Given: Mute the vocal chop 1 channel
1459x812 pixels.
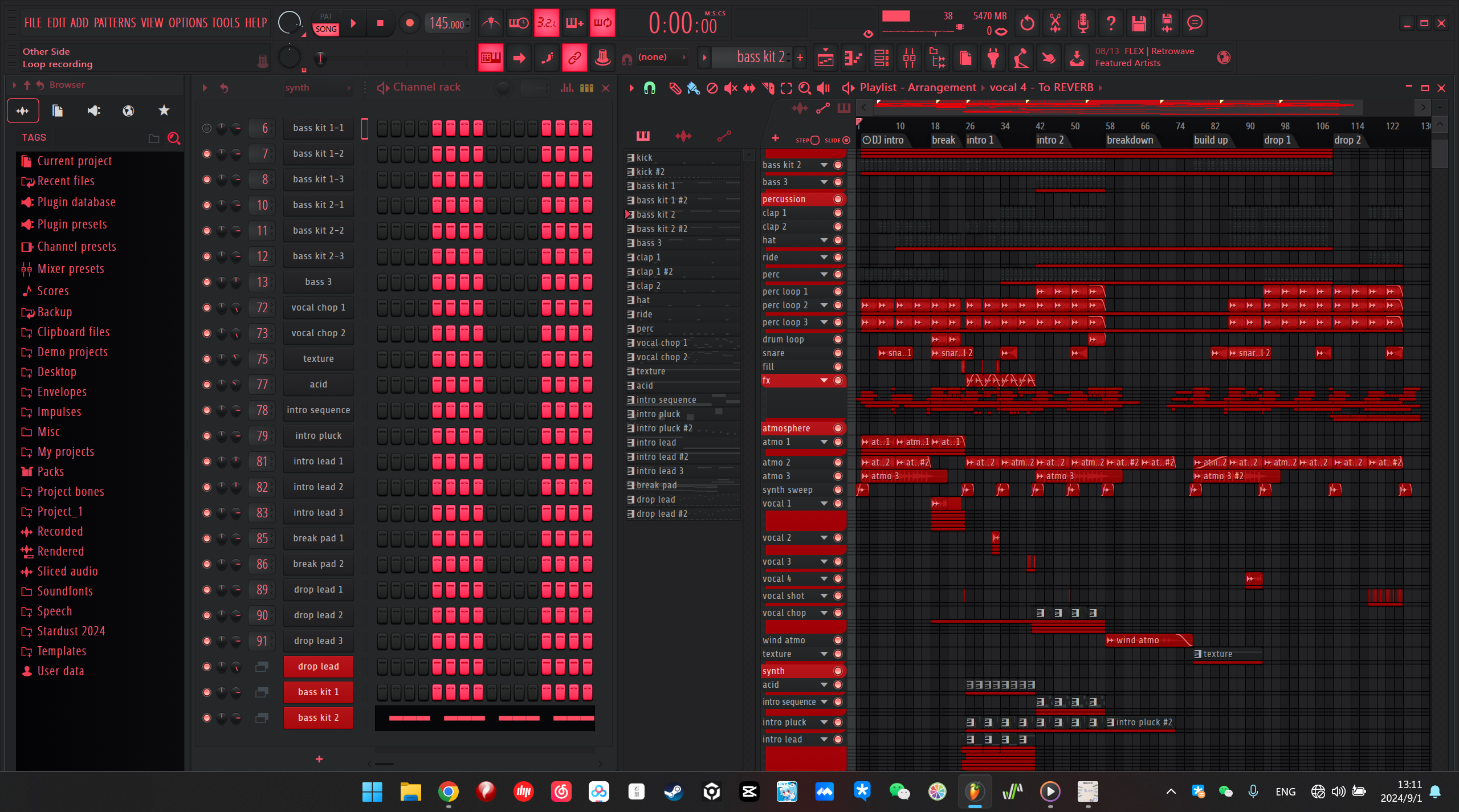Looking at the screenshot, I should coord(207,308).
